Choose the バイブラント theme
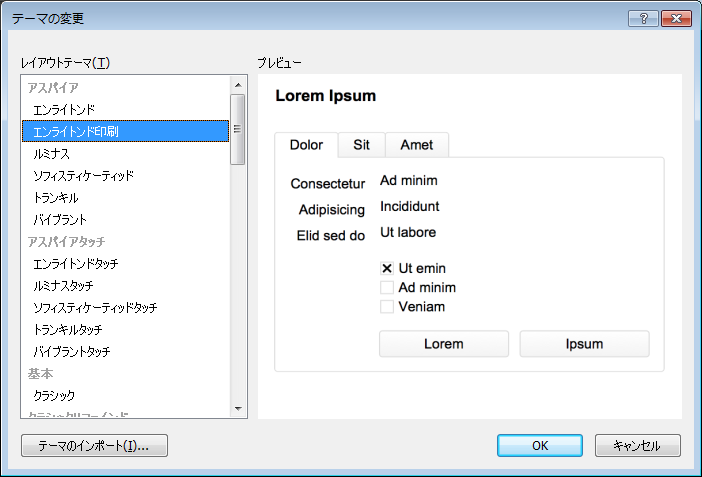The height and width of the screenshot is (477, 702). (125, 219)
